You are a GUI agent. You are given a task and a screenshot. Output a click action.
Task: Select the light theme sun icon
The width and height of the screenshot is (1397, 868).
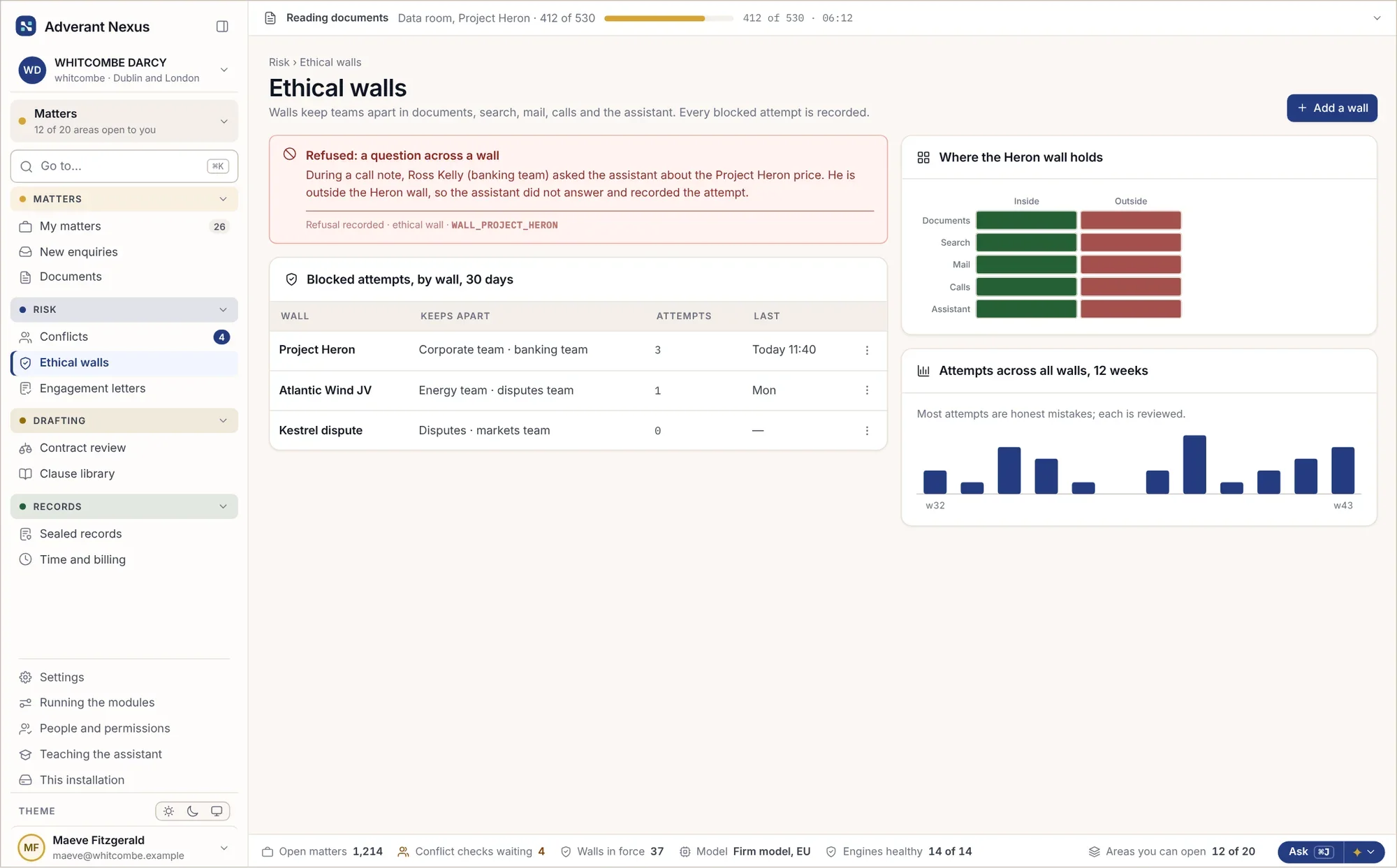[x=168, y=811]
